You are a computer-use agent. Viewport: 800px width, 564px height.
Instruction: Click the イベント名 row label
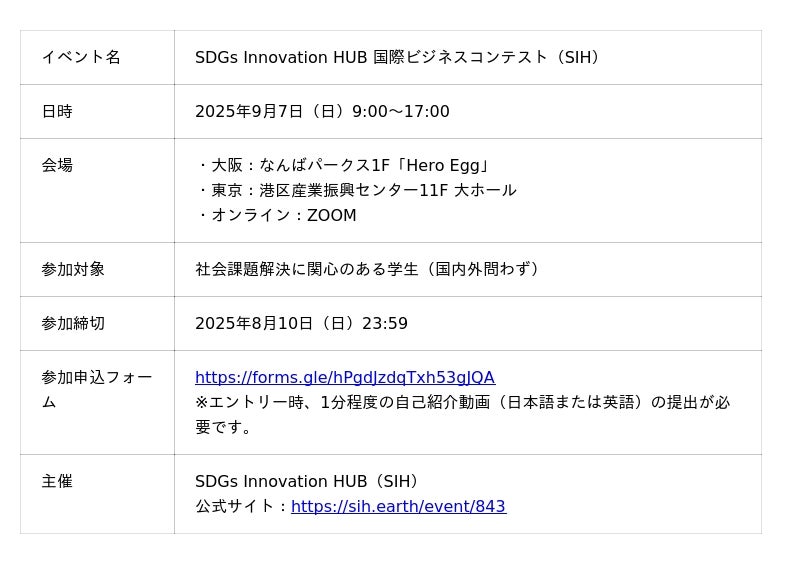[81, 57]
